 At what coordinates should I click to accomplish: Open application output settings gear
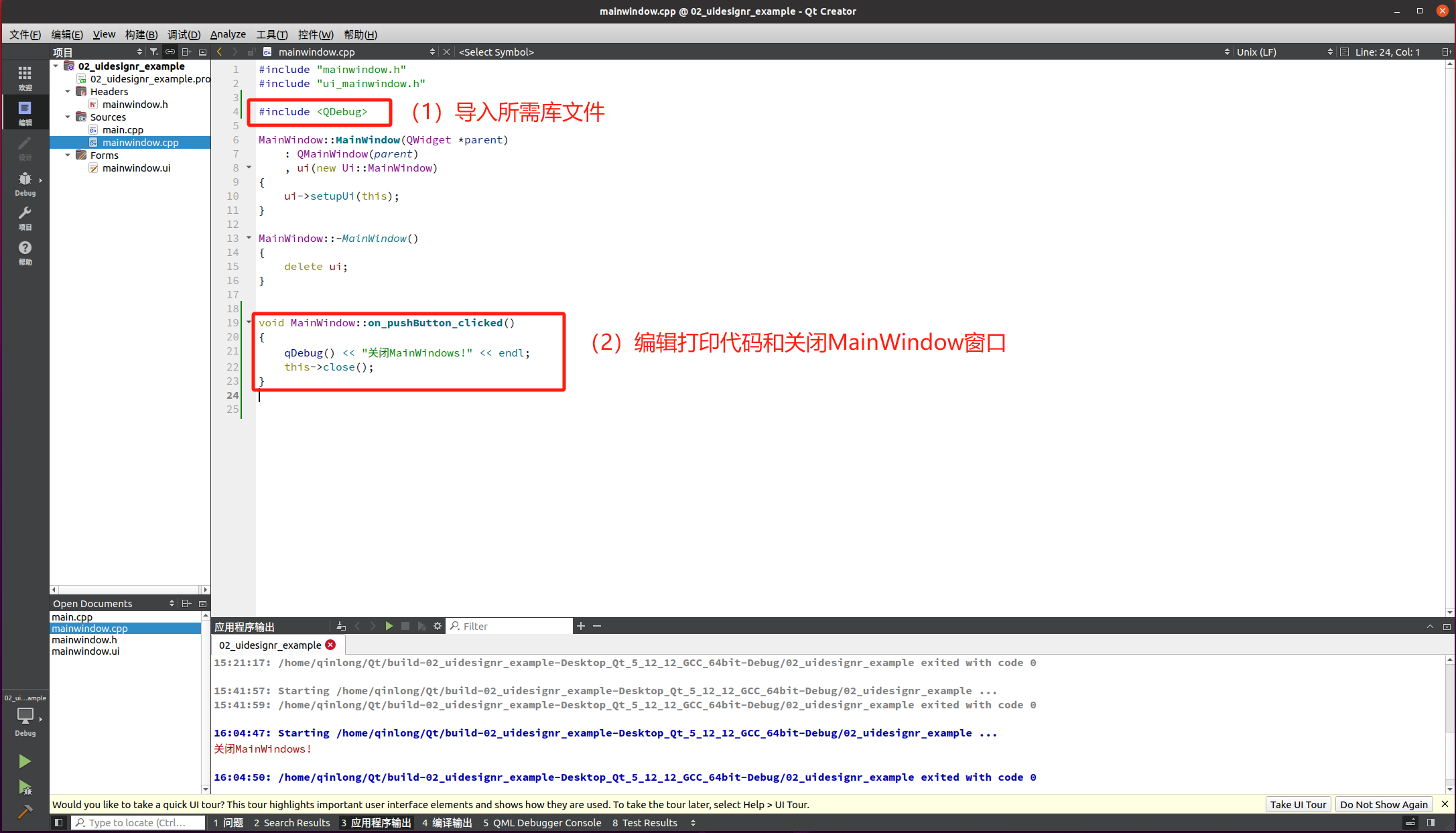click(x=438, y=626)
